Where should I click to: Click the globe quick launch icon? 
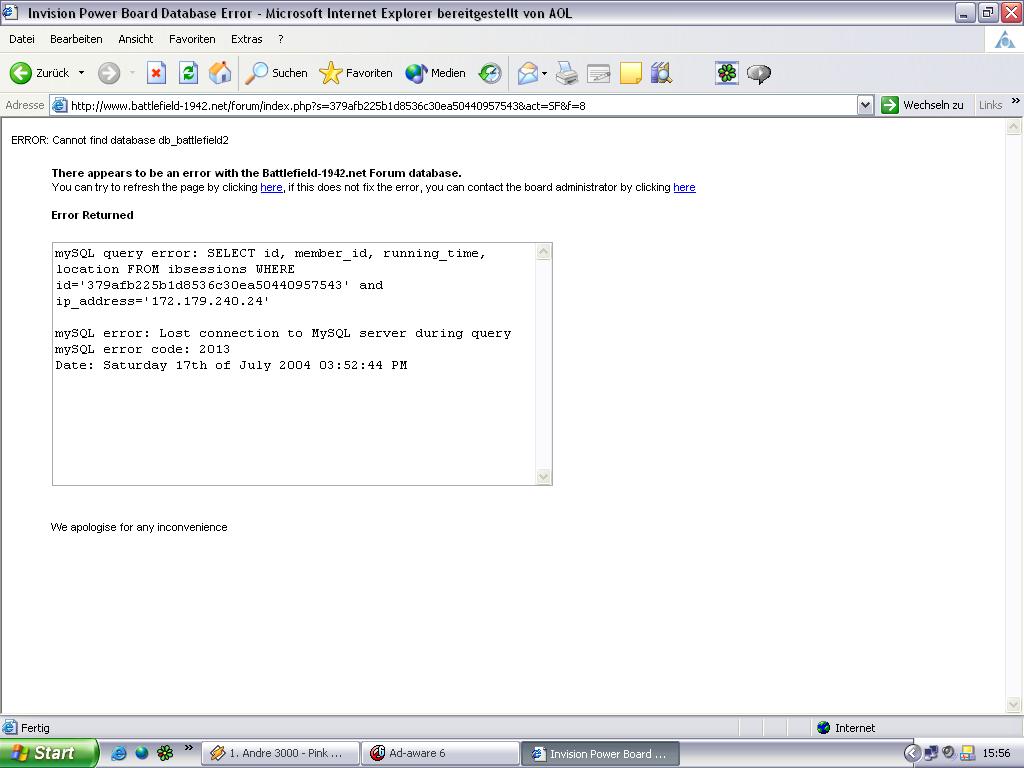point(142,753)
